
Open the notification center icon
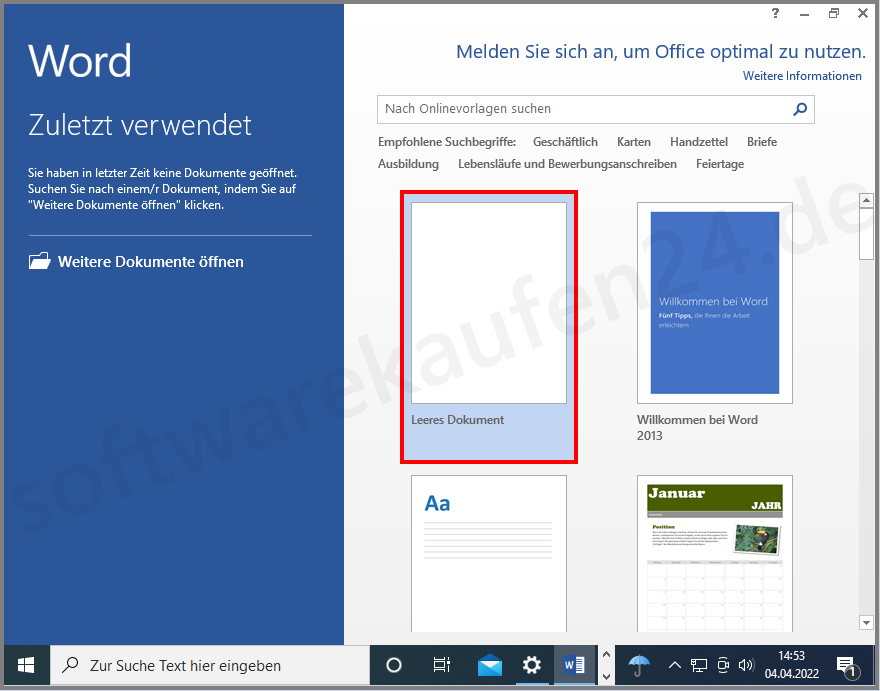click(x=847, y=666)
